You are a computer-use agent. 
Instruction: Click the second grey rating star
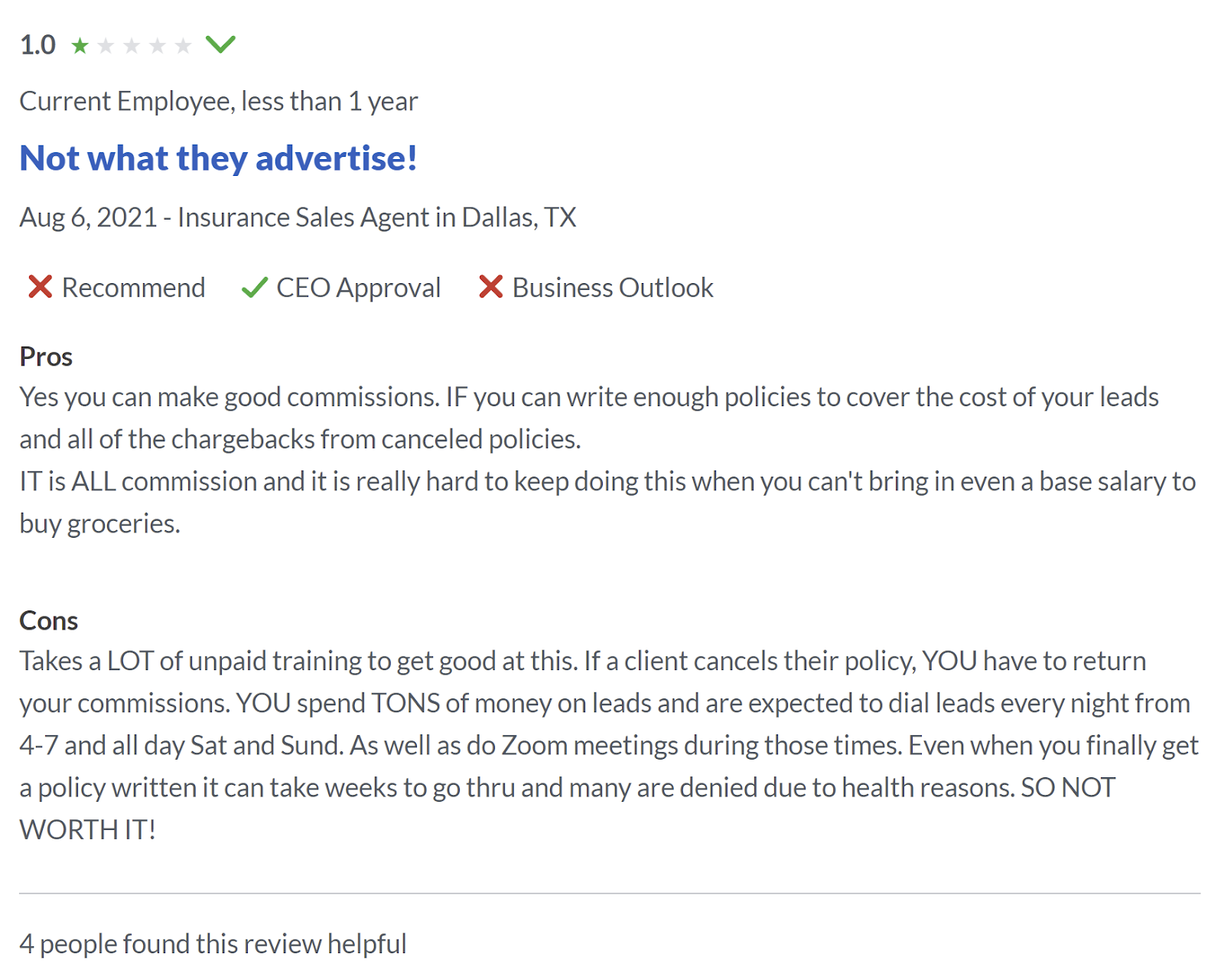106,46
